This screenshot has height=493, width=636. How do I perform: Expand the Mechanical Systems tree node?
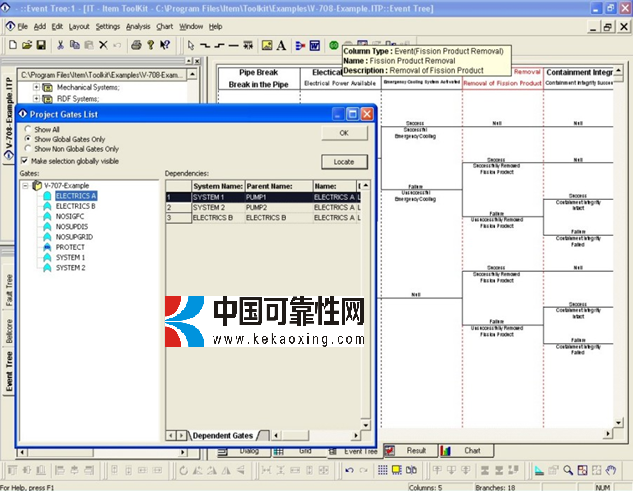click(36, 87)
